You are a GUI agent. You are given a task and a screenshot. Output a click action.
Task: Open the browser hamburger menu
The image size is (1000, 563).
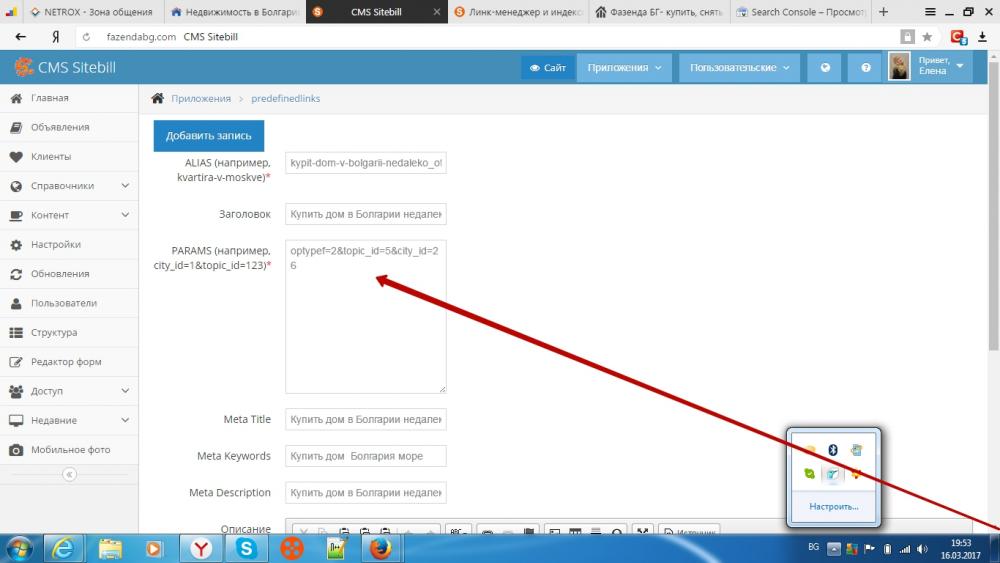(x=930, y=11)
